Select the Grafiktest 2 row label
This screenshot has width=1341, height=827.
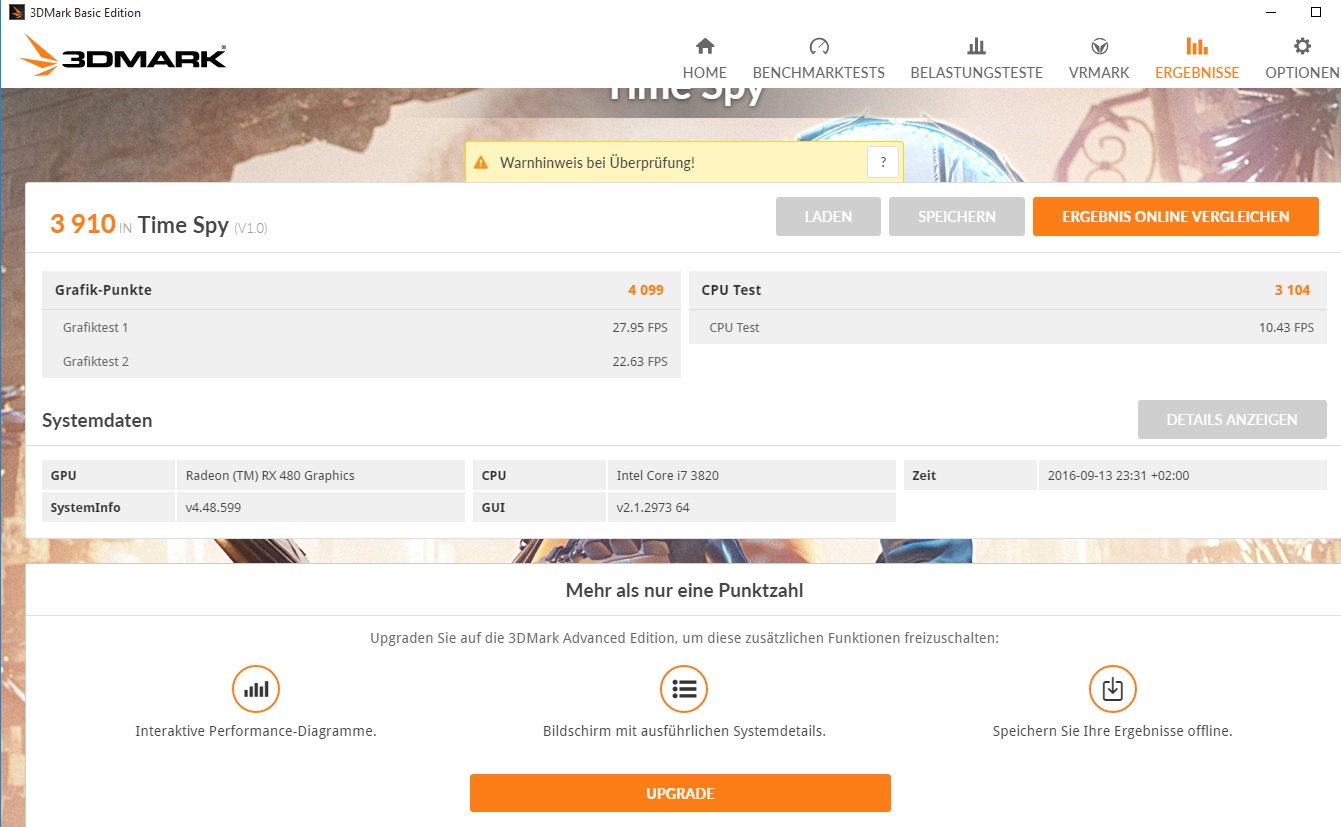pyautogui.click(x=96, y=361)
